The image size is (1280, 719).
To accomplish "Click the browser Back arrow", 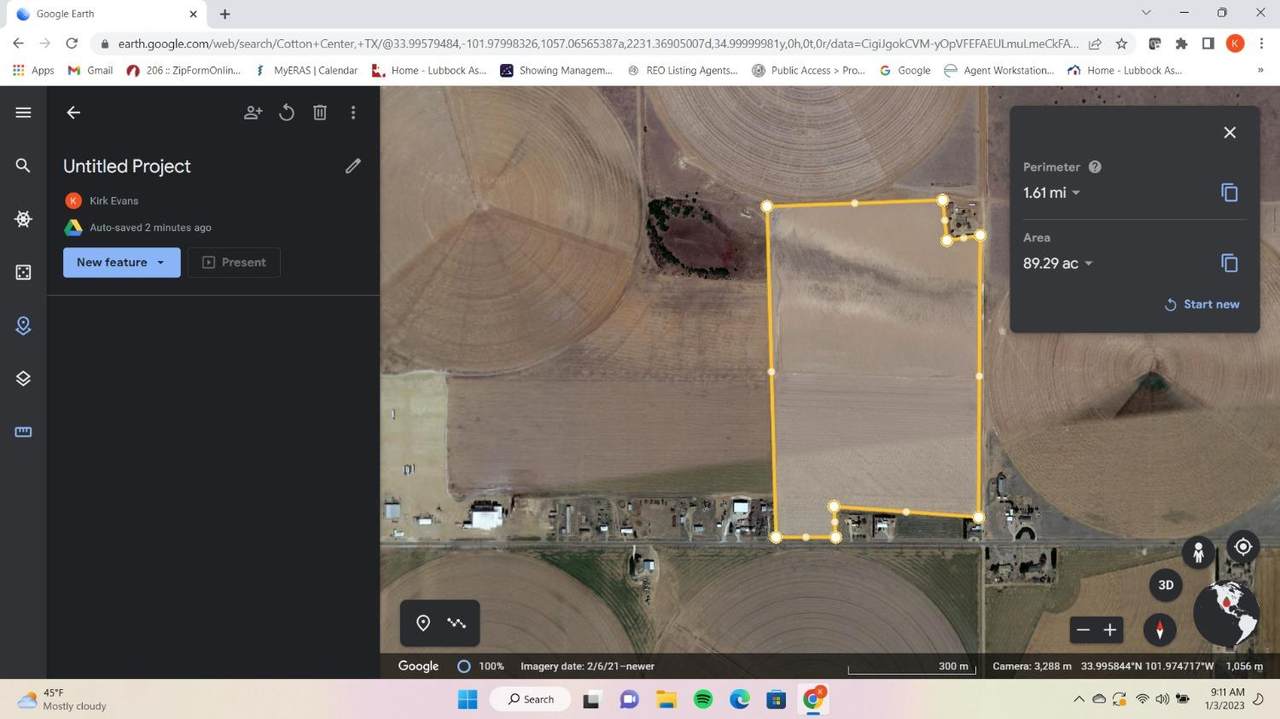I will click(18, 44).
